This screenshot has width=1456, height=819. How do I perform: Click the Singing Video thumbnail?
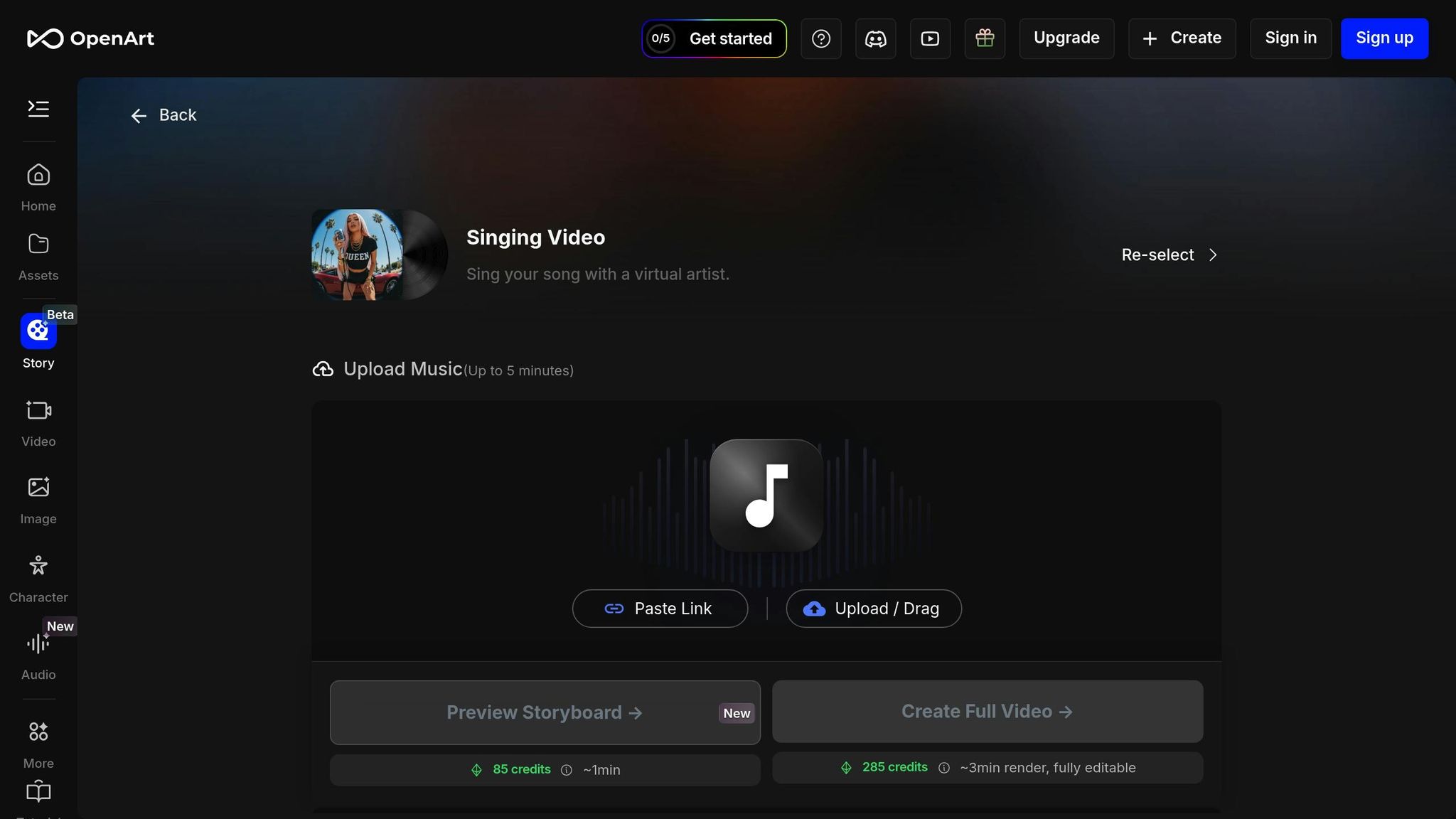click(378, 255)
